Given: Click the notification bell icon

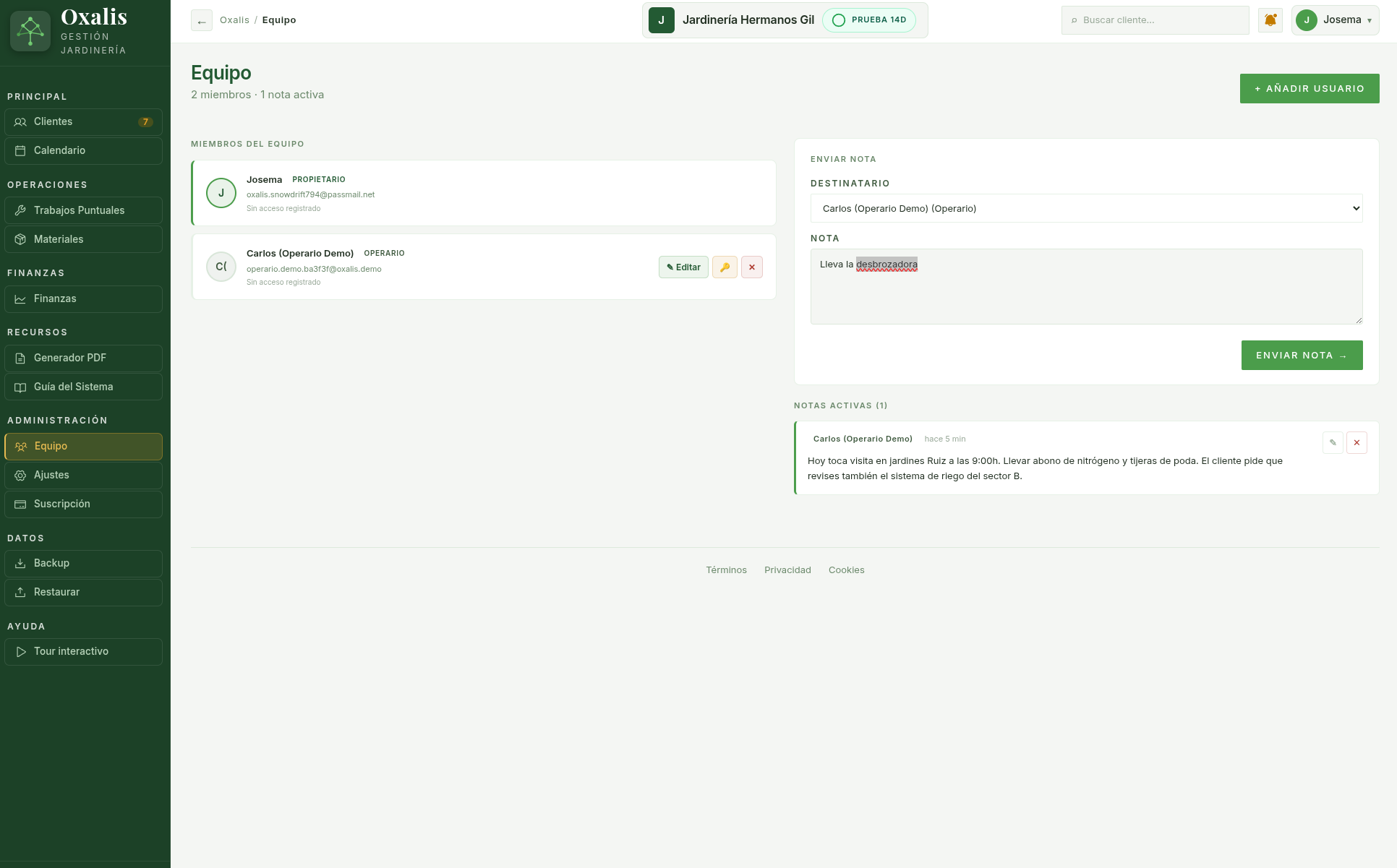Looking at the screenshot, I should pyautogui.click(x=1270, y=20).
